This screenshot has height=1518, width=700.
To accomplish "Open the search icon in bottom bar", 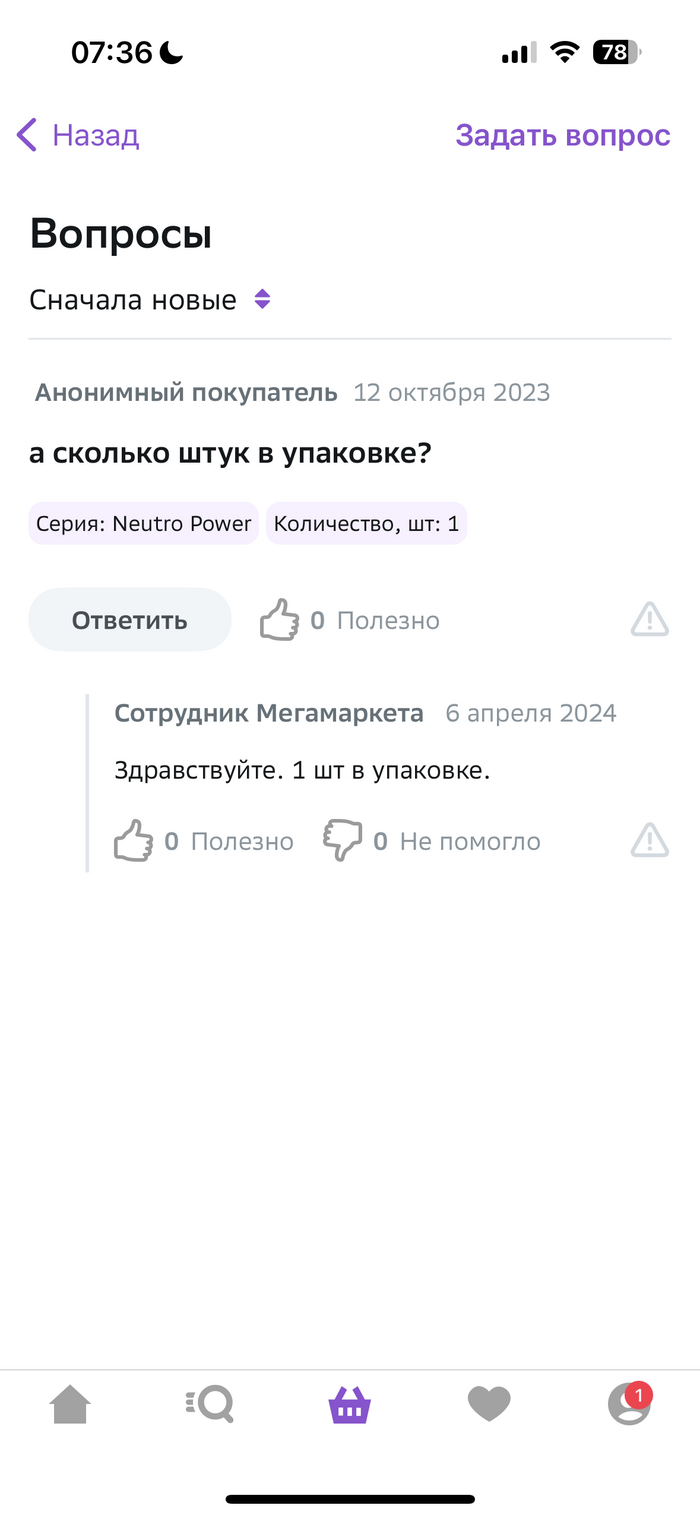I will click(x=209, y=1404).
